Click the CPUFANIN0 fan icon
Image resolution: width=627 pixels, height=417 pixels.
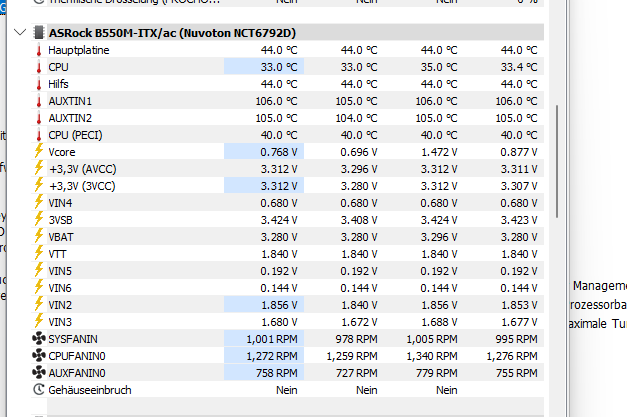[x=39, y=355]
